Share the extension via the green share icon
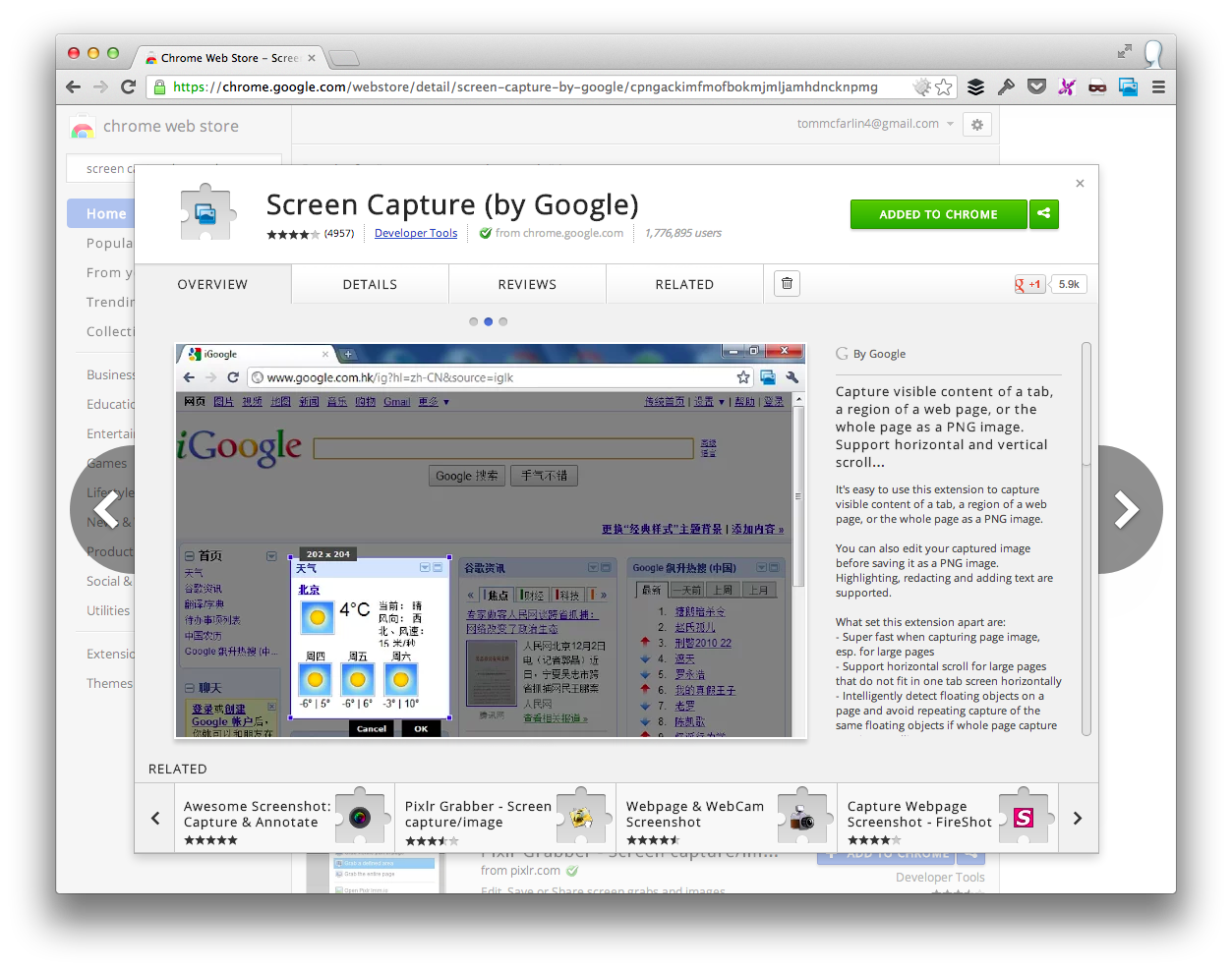Viewport: 1232px width, 971px height. point(1044,214)
